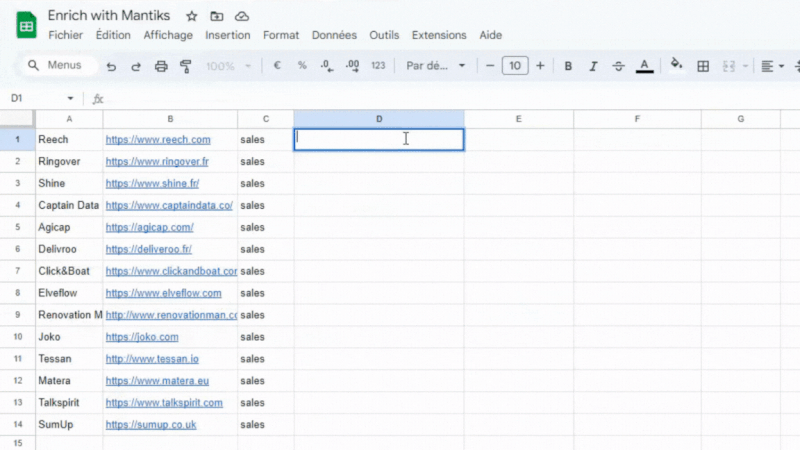
Task: Open the Outils menu
Action: [384, 35]
